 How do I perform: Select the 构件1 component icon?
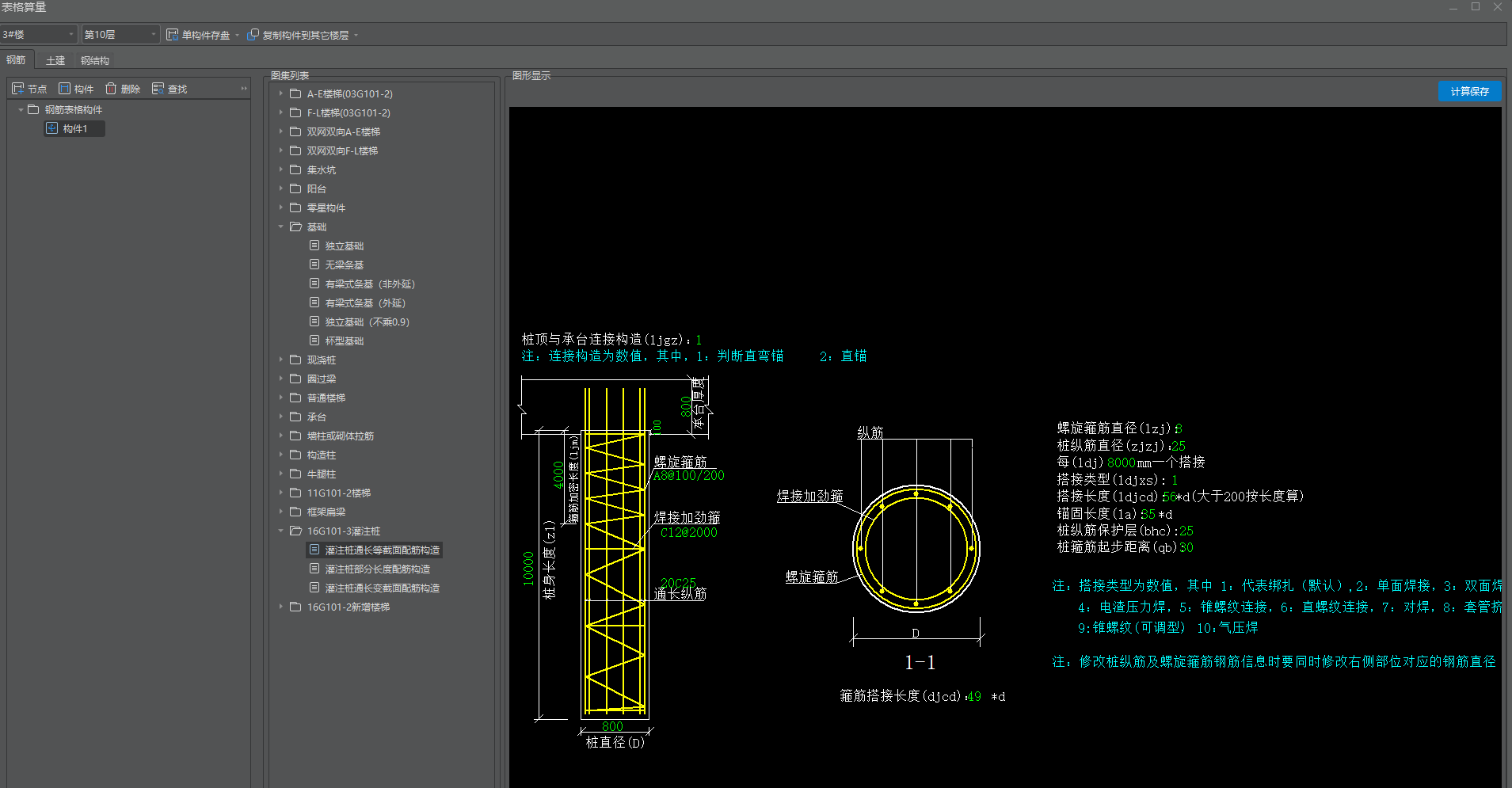[52, 128]
